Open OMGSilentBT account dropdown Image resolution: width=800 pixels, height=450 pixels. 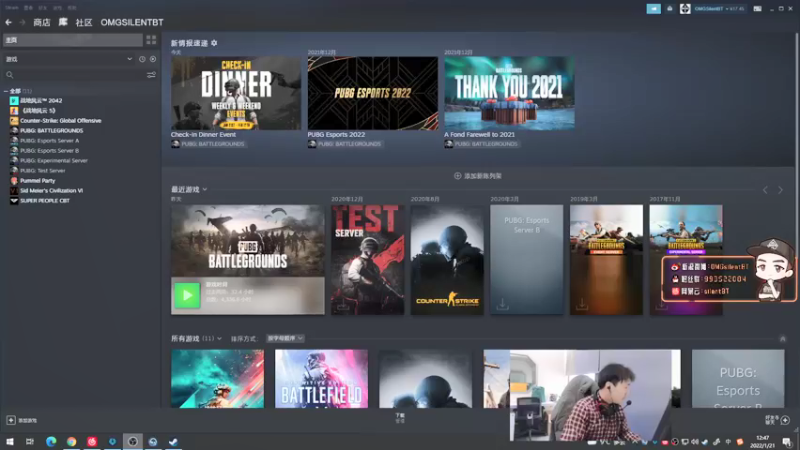(718, 9)
